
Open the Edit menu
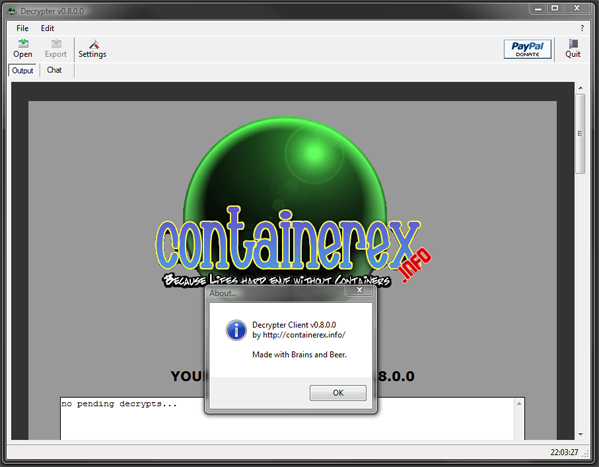tap(47, 28)
